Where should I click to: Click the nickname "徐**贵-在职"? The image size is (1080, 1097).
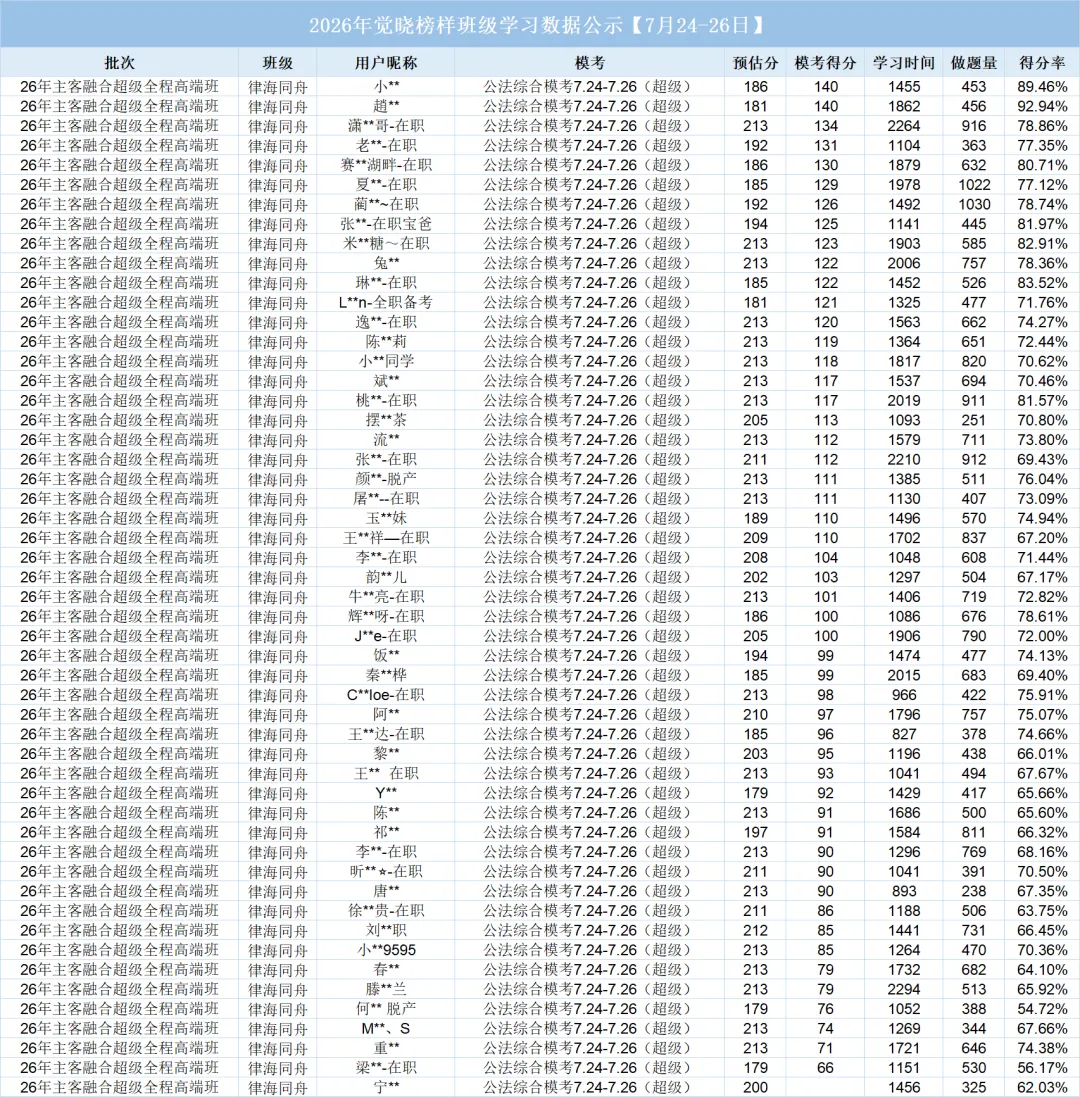[x=386, y=910]
